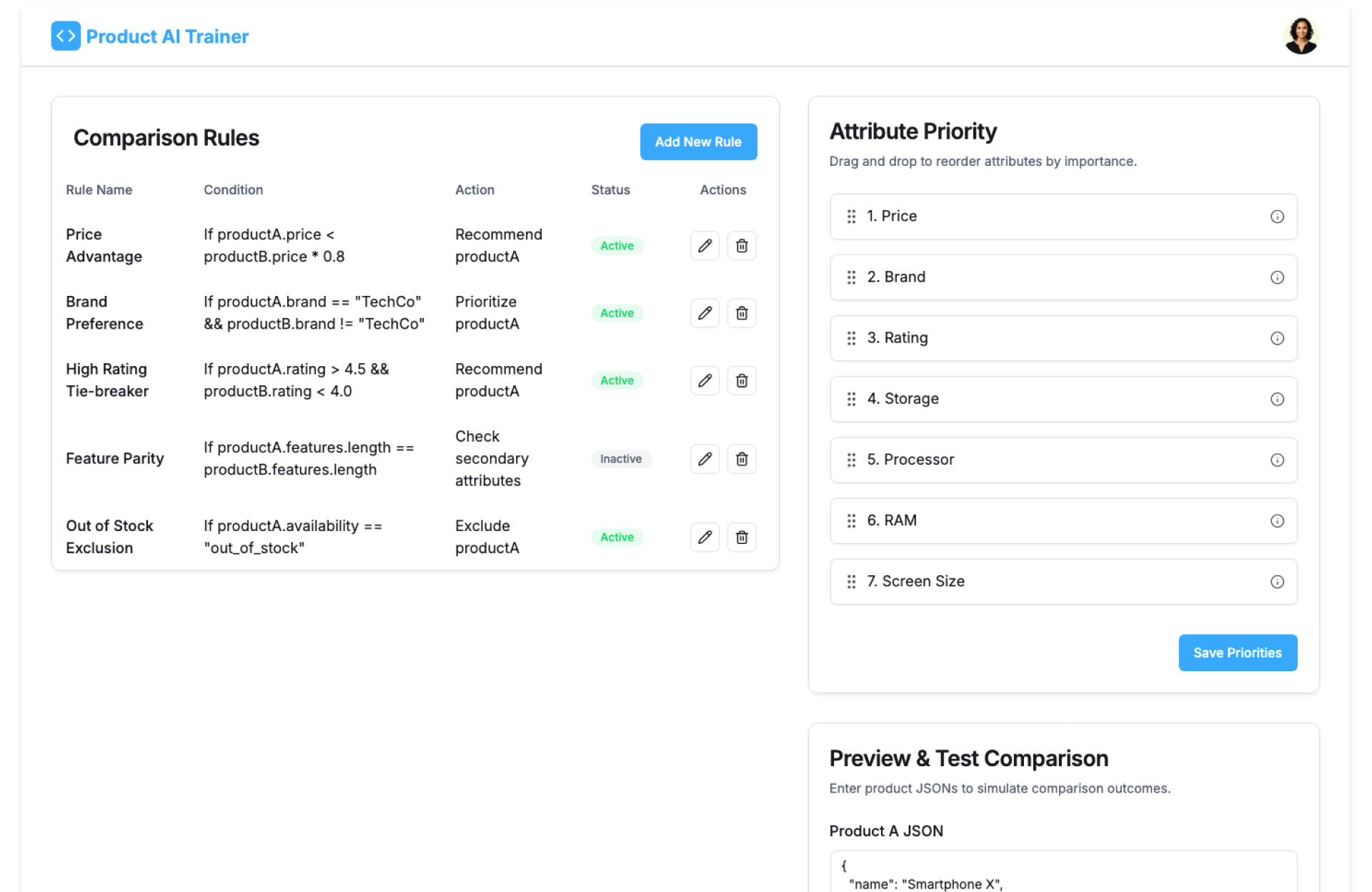This screenshot has width=1372, height=892.
Task: Edit the Out of Stock Exclusion rule
Action: tap(705, 537)
